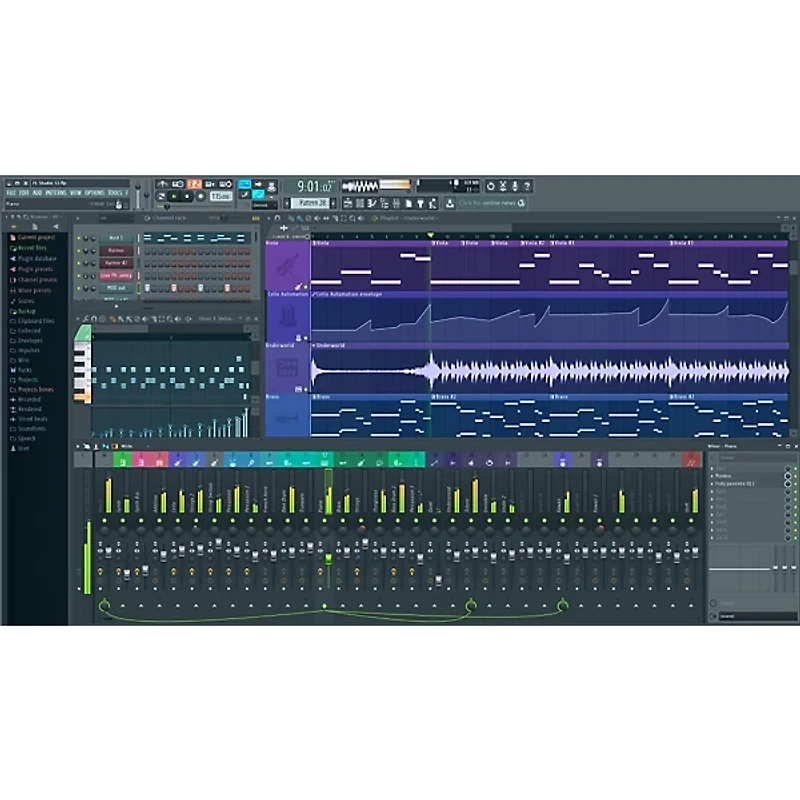Select the slip editing tool in the Playlist toolbar
Viewport: 800px width, 800px height.
pos(325,218)
